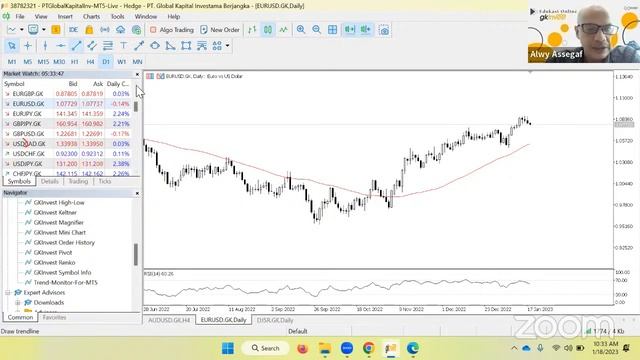Click the golden lock icon in toolbar
The height and width of the screenshot is (360, 640).
coord(89,30)
